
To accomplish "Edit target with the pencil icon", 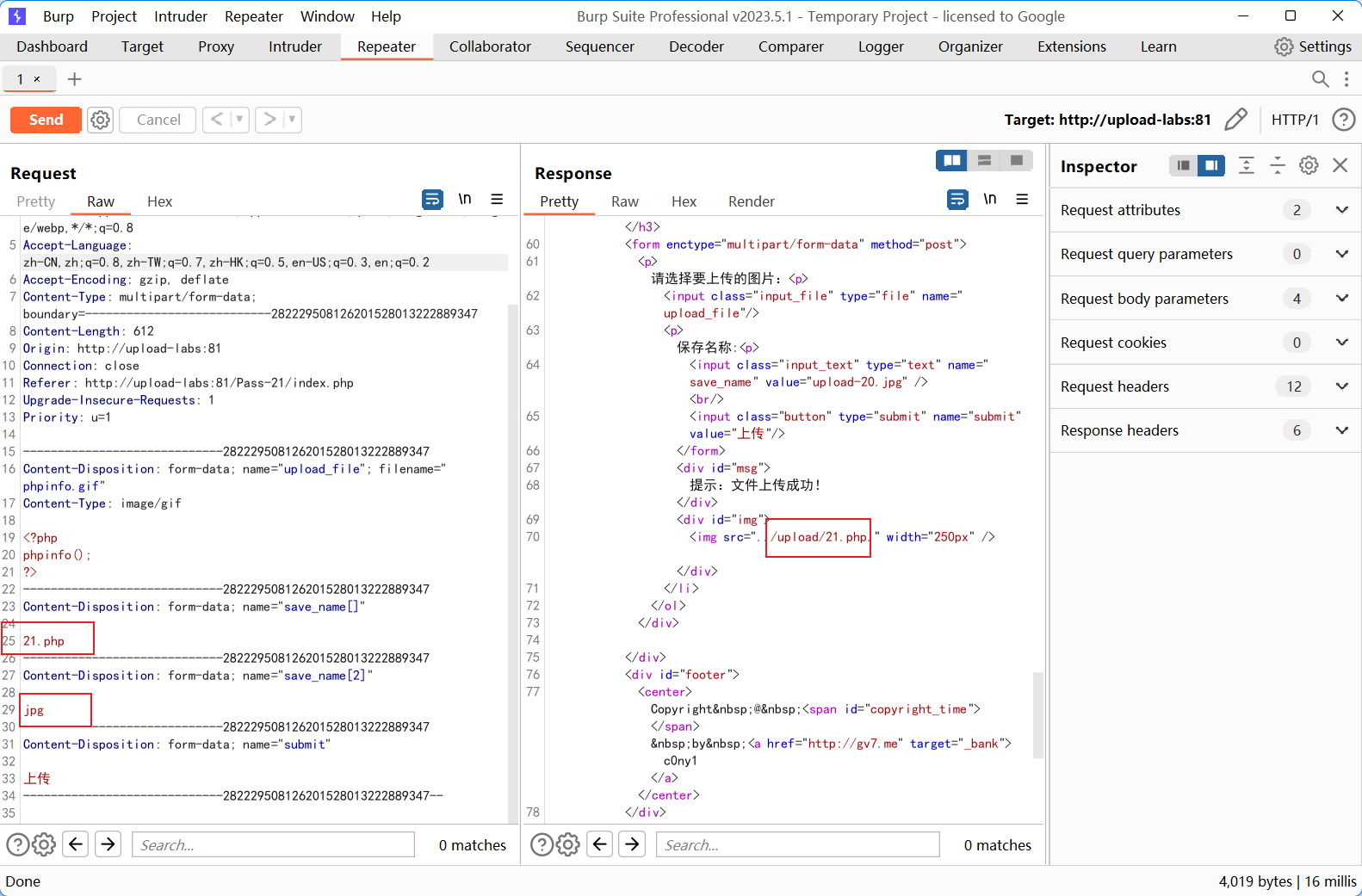I will coord(1235,120).
